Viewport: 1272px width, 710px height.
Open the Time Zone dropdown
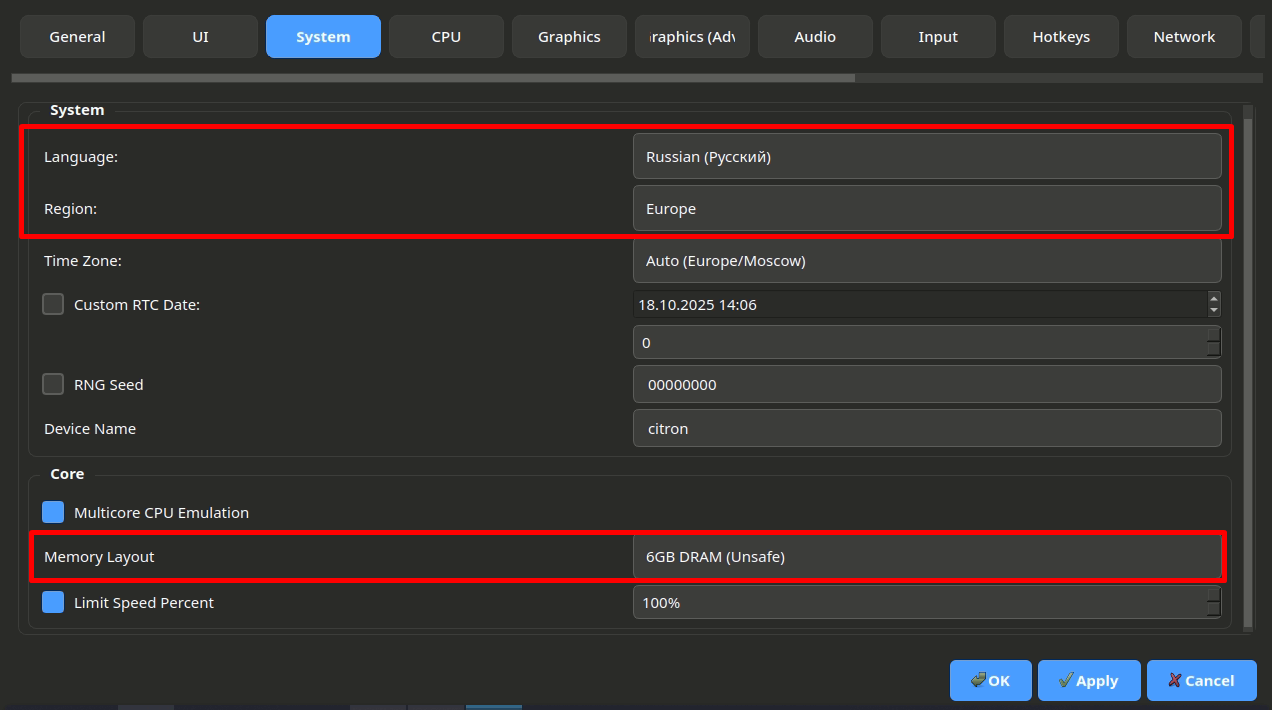coord(926,261)
